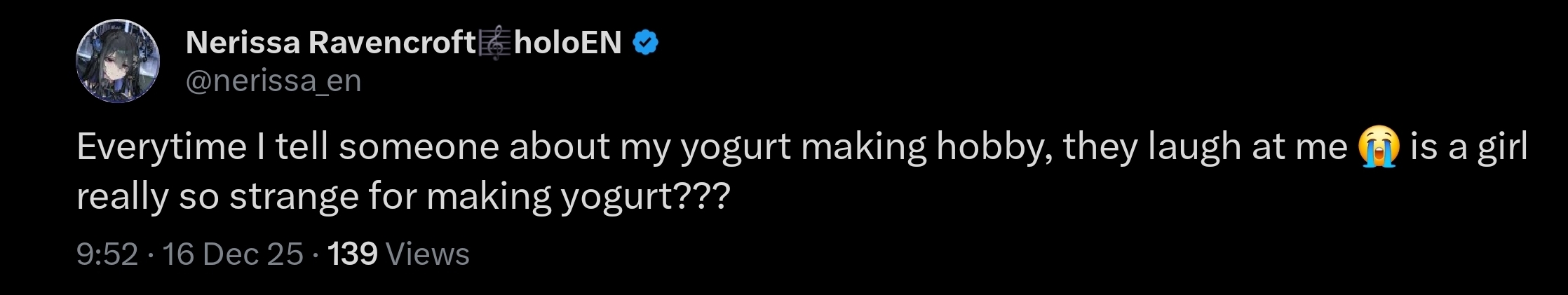This screenshot has height=295, width=1568.
Task: Open Nerissa Ravencroft's profile avatar
Action: 118,61
